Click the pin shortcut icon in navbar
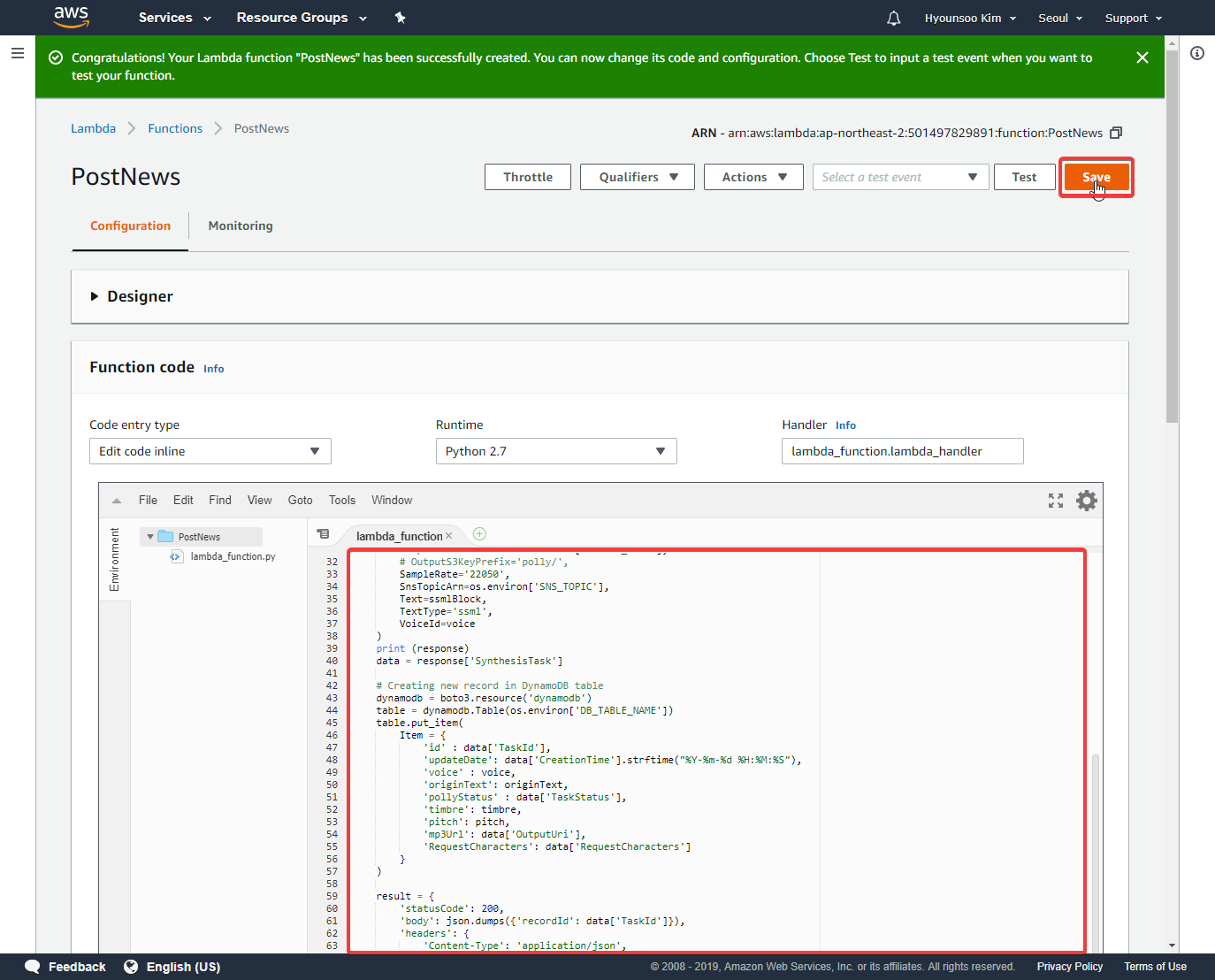1215x980 pixels. click(x=400, y=18)
